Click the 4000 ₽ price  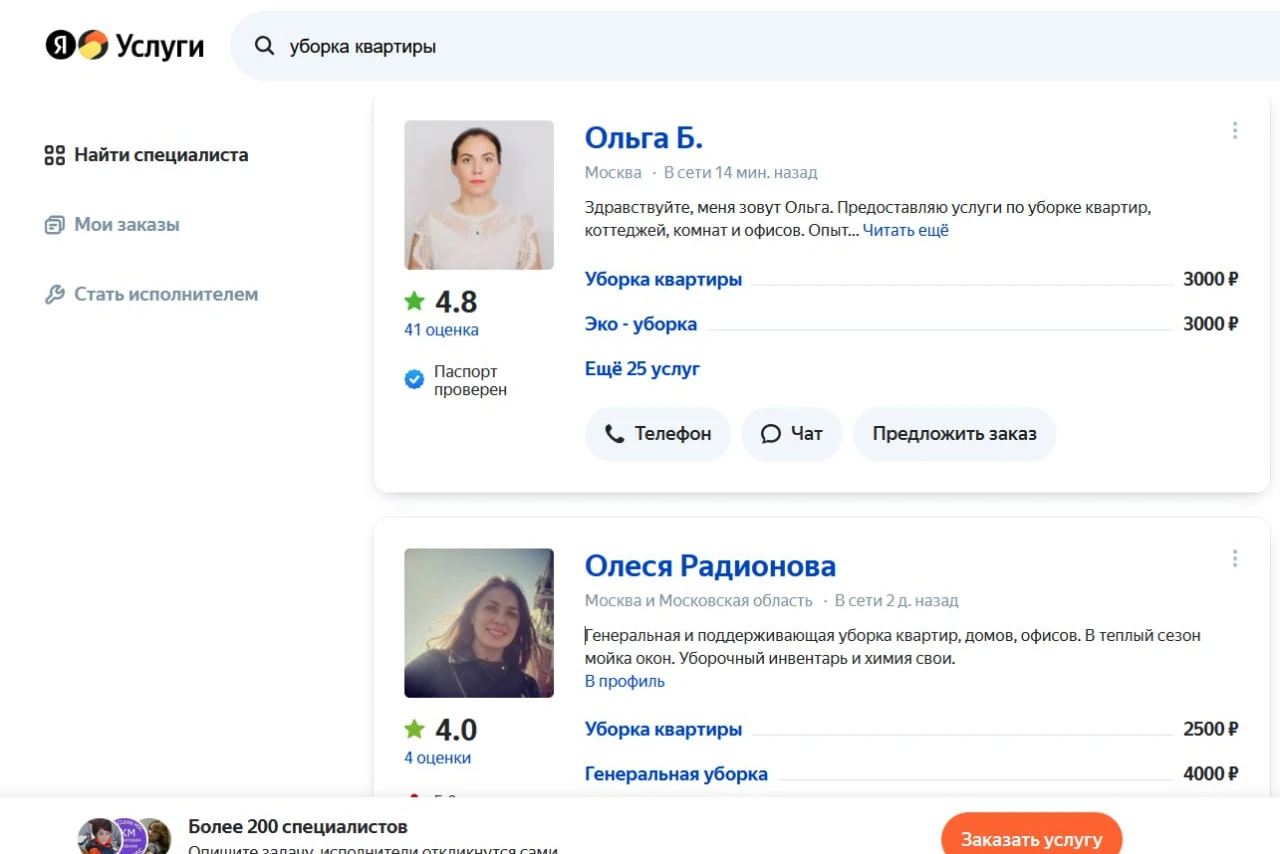[1211, 774]
